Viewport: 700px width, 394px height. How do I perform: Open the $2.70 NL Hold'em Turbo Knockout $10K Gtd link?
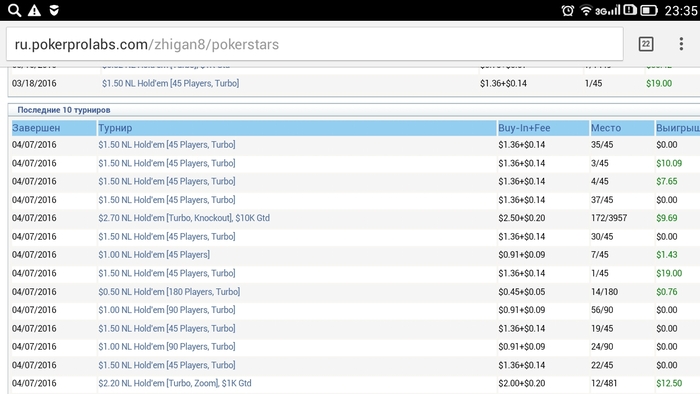coord(184,218)
